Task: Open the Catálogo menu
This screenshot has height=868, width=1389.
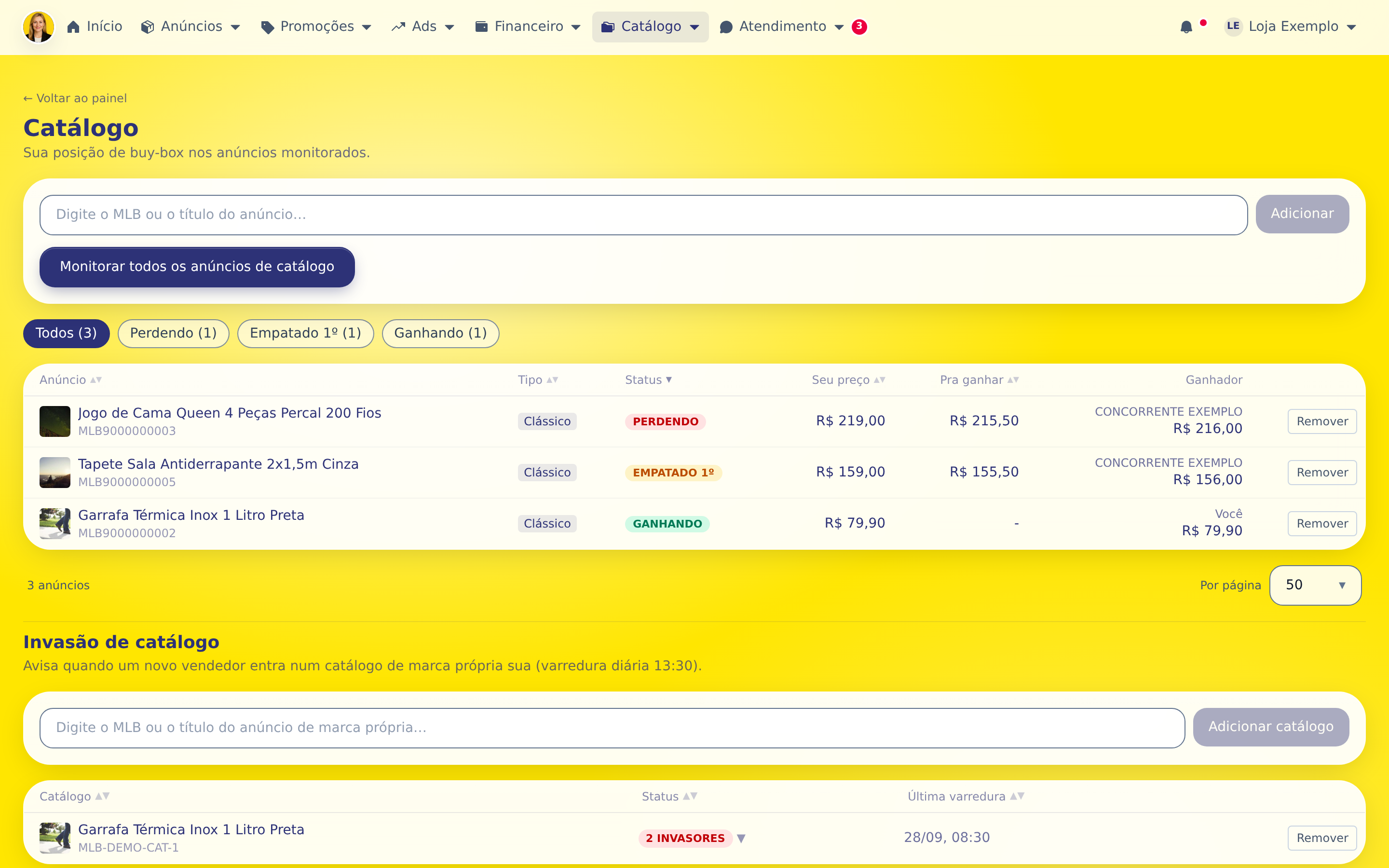Action: click(x=650, y=27)
